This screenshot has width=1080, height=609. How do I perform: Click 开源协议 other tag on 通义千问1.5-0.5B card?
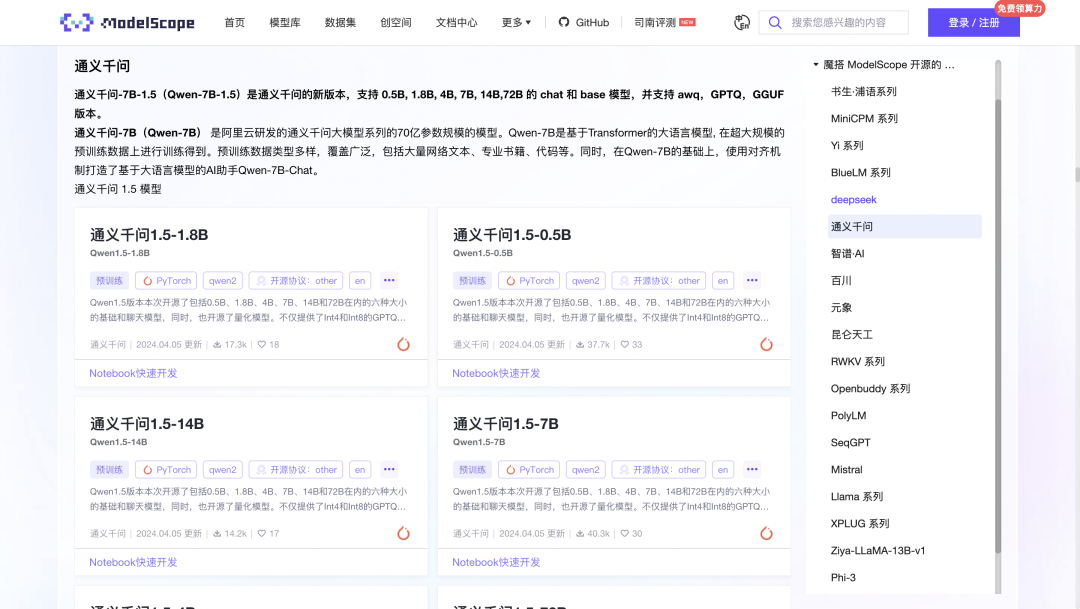[x=658, y=280]
